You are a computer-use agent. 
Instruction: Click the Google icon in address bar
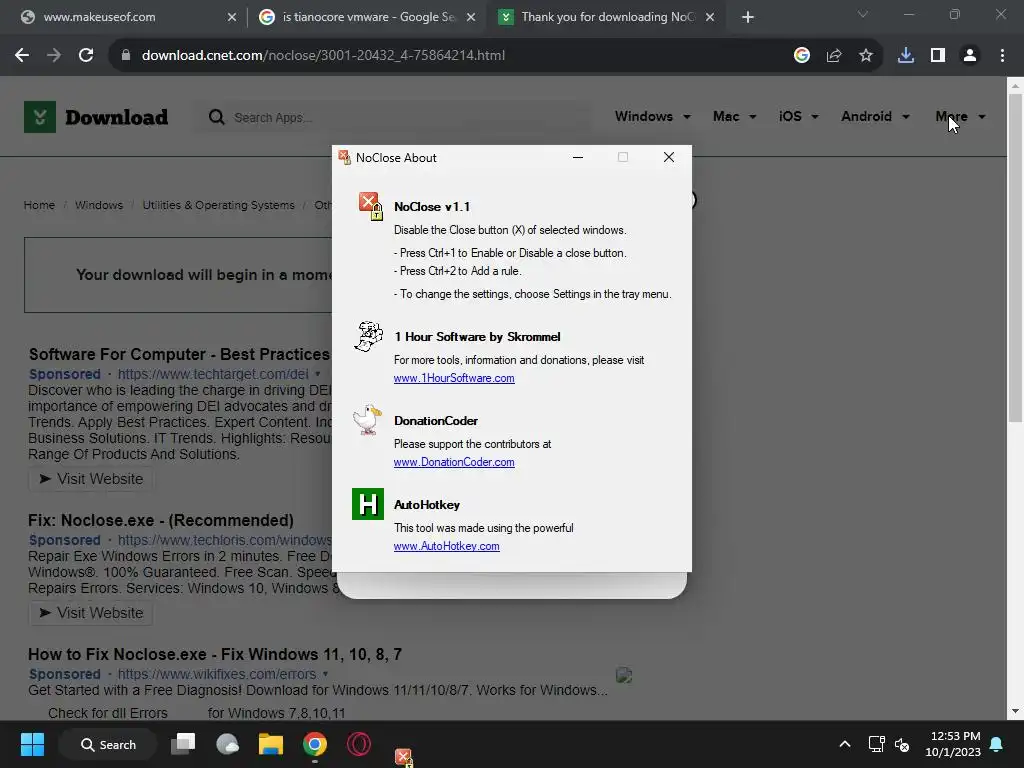pos(802,56)
